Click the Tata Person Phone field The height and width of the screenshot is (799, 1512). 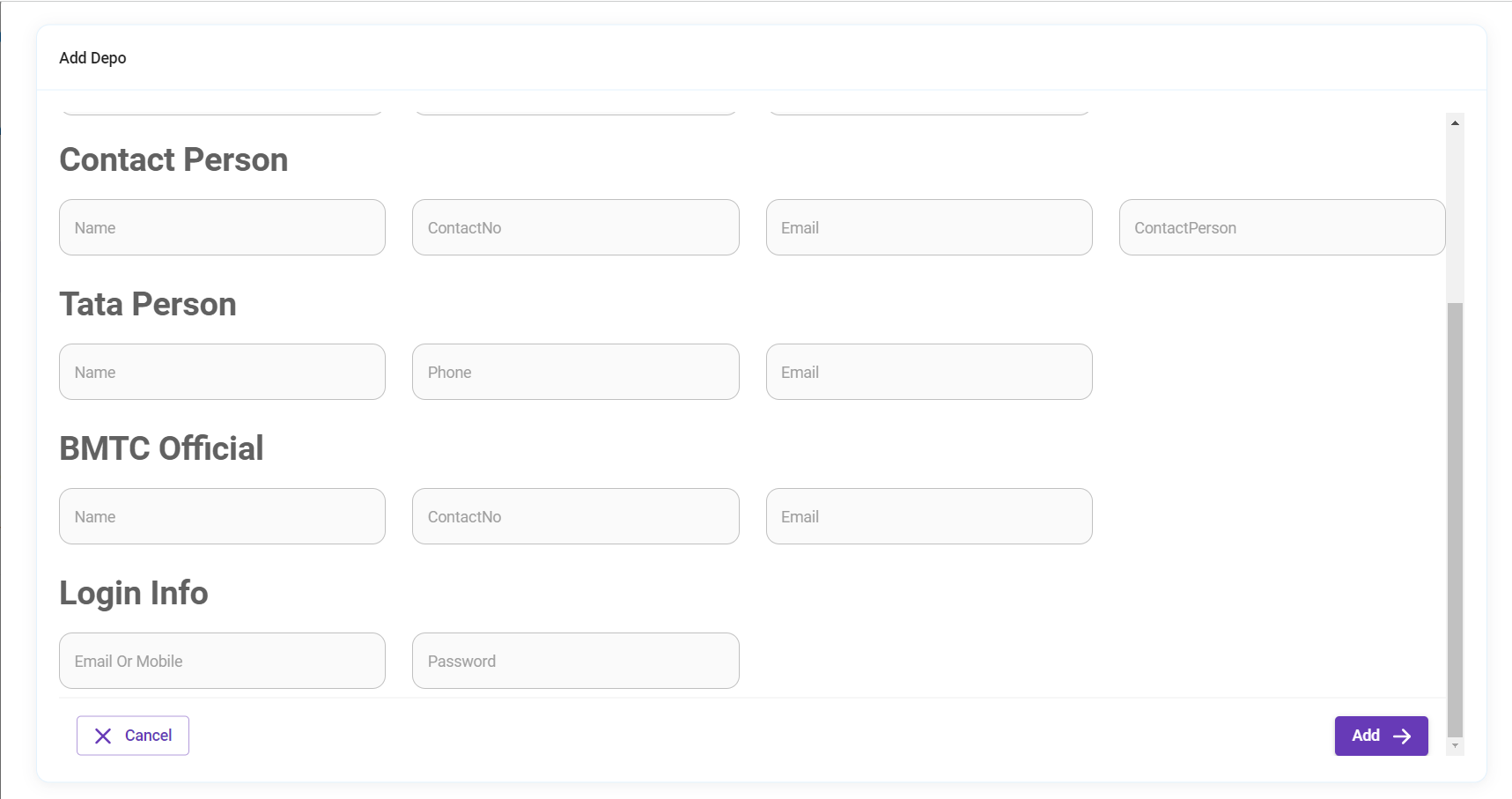point(575,373)
